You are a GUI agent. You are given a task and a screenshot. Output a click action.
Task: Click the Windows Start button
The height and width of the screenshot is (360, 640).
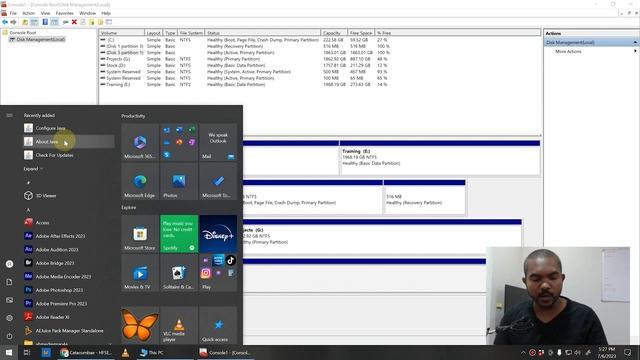pos(9,352)
